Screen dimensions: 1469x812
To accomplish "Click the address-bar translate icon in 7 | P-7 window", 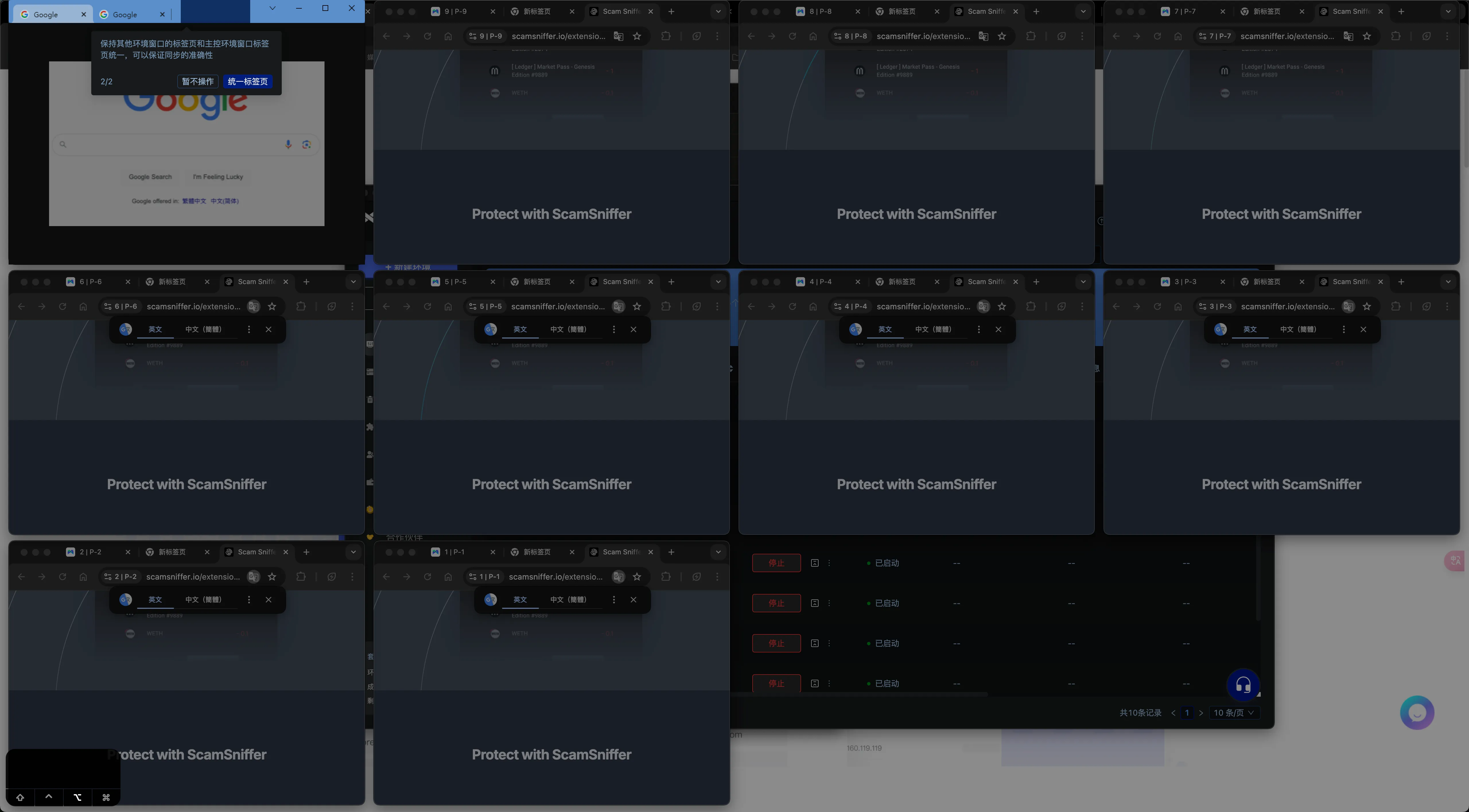I will [x=1348, y=36].
